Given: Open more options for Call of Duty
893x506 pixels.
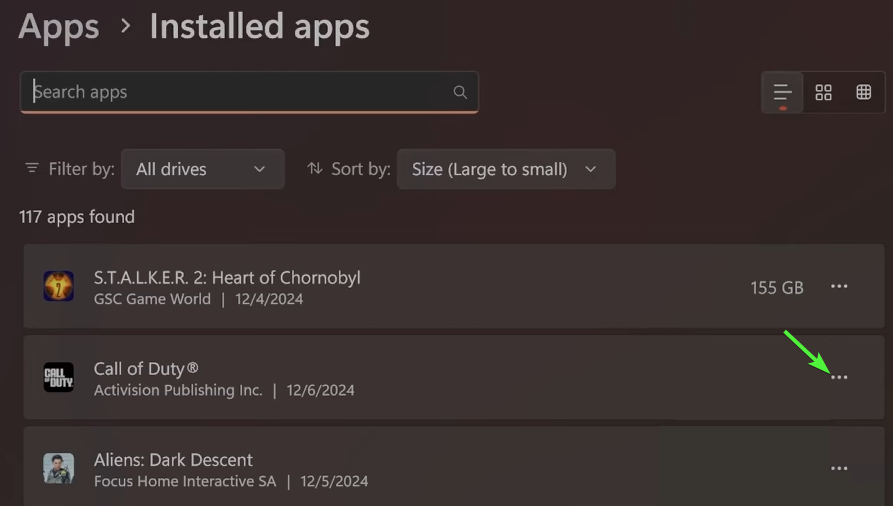Looking at the screenshot, I should 839,377.
